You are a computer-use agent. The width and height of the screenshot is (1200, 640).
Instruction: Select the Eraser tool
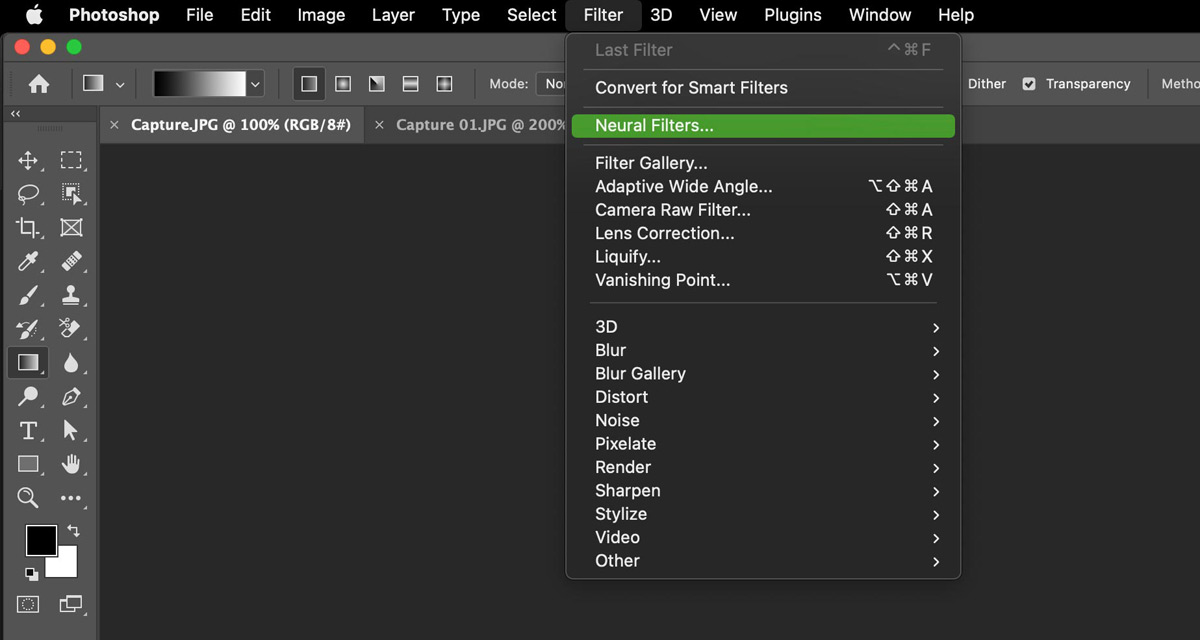[x=71, y=329]
